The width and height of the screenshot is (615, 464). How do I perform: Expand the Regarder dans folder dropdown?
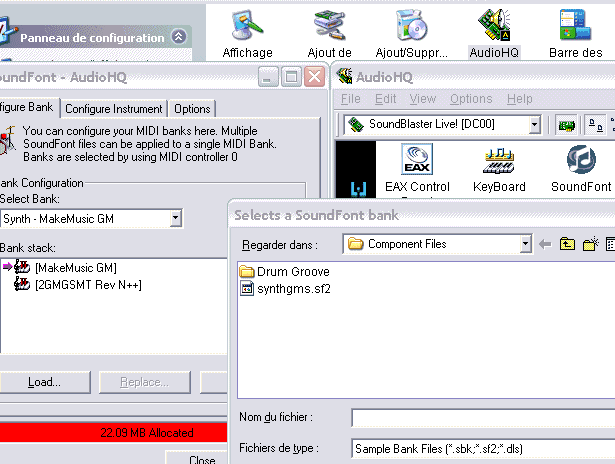coord(526,244)
